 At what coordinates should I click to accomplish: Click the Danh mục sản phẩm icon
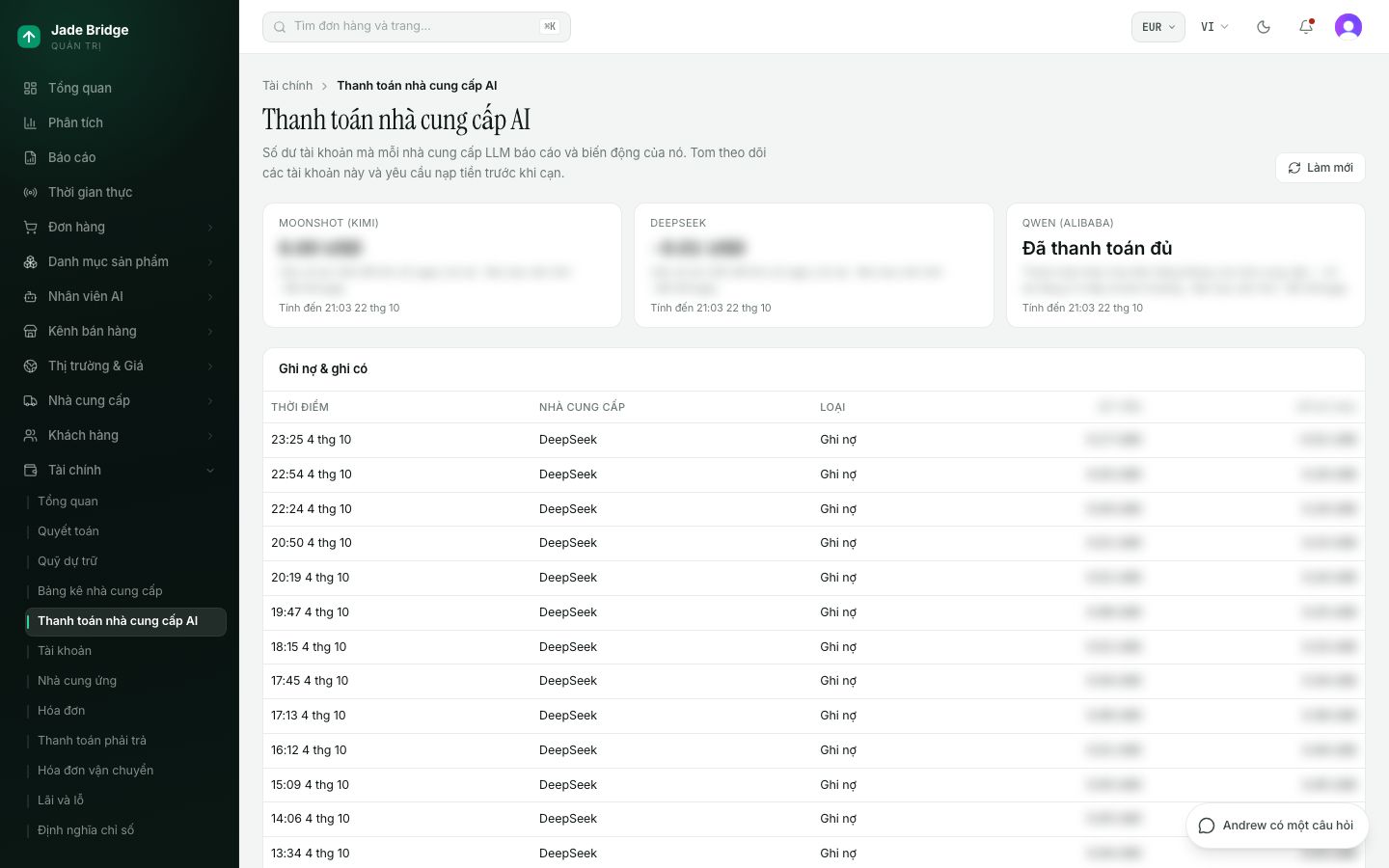[30, 261]
